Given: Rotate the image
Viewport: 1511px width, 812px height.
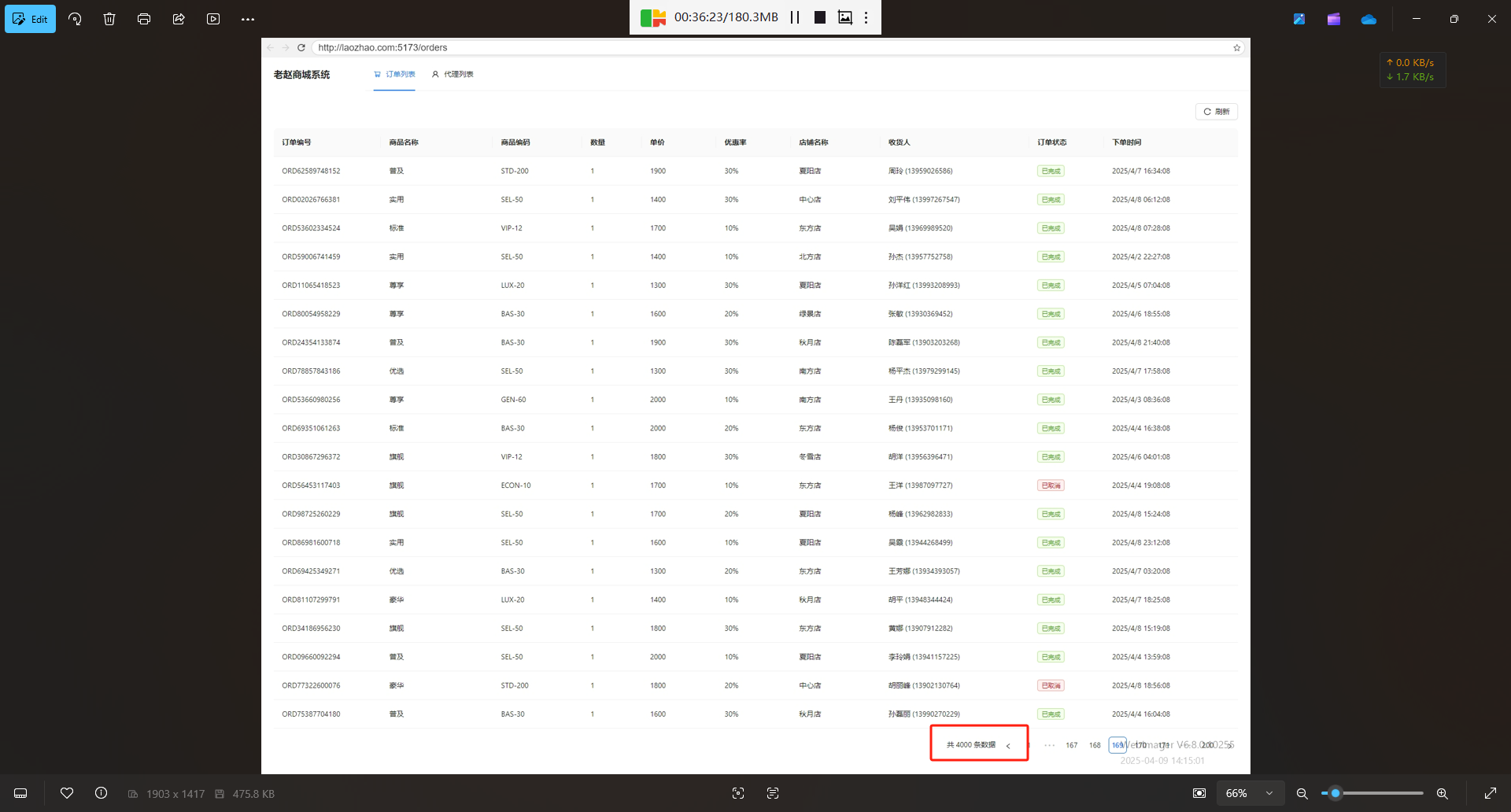Looking at the screenshot, I should [x=75, y=19].
